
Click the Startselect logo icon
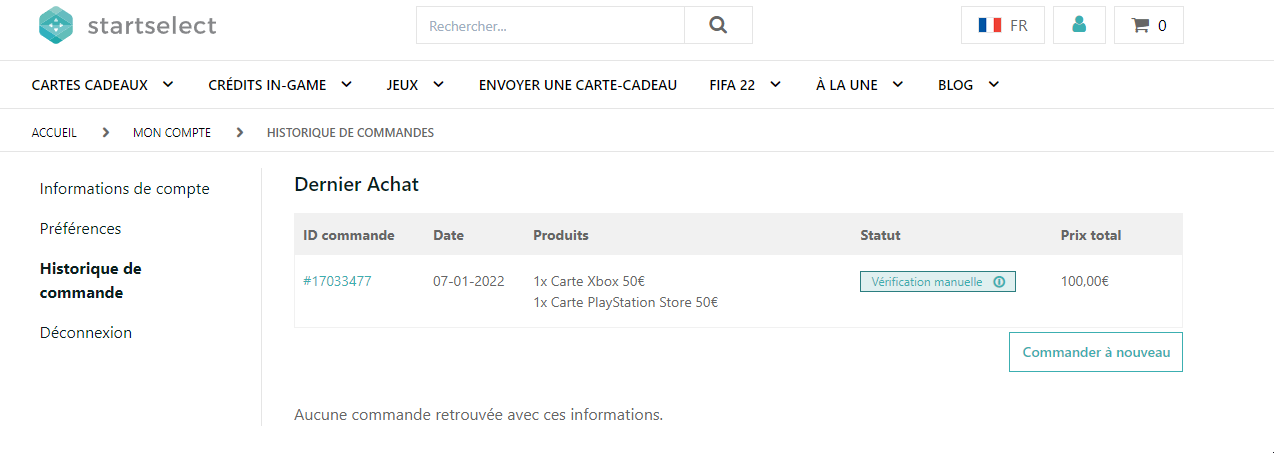56,26
